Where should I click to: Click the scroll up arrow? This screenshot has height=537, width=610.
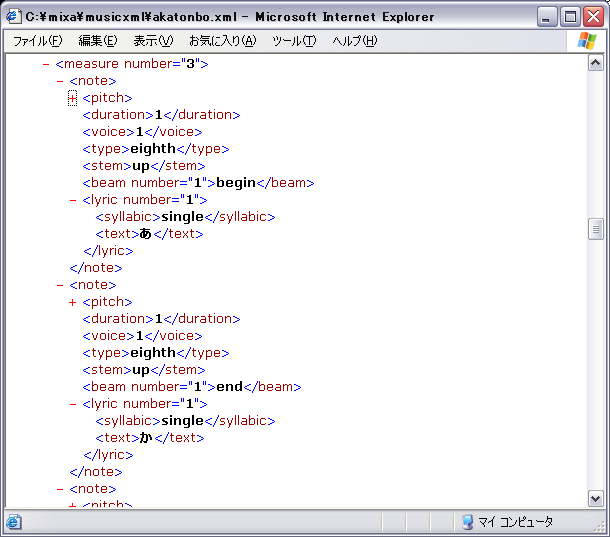click(596, 63)
